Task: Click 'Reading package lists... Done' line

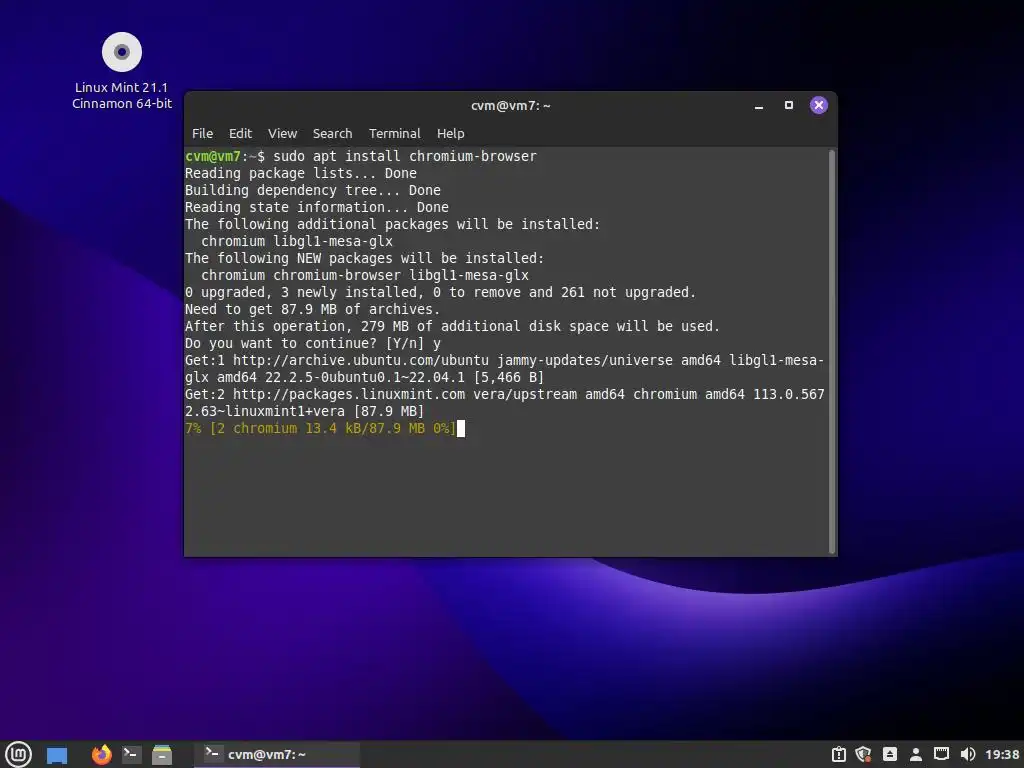Action: point(300,173)
